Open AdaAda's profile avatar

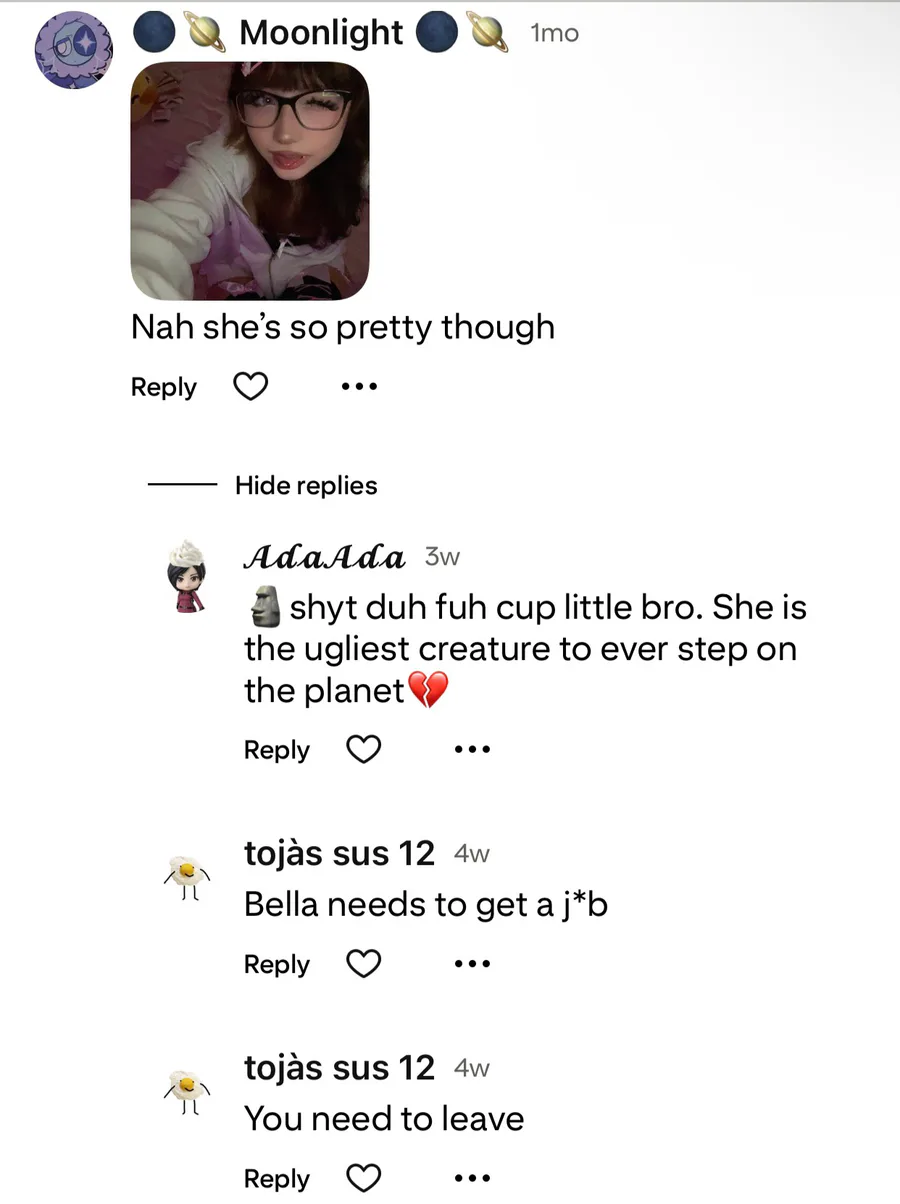[x=185, y=576]
